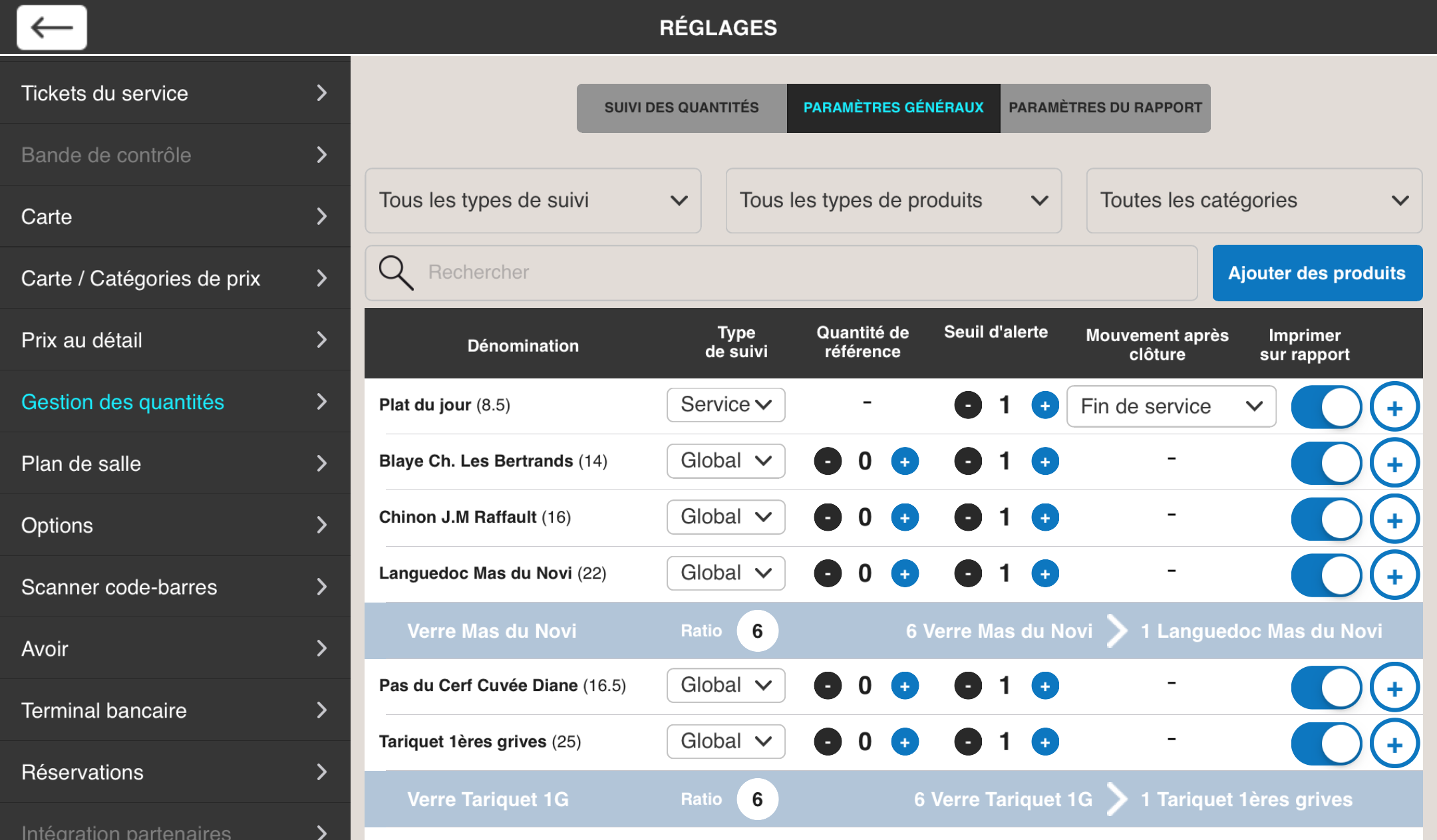Click 'Ajouter des produits' button

pos(1317,273)
